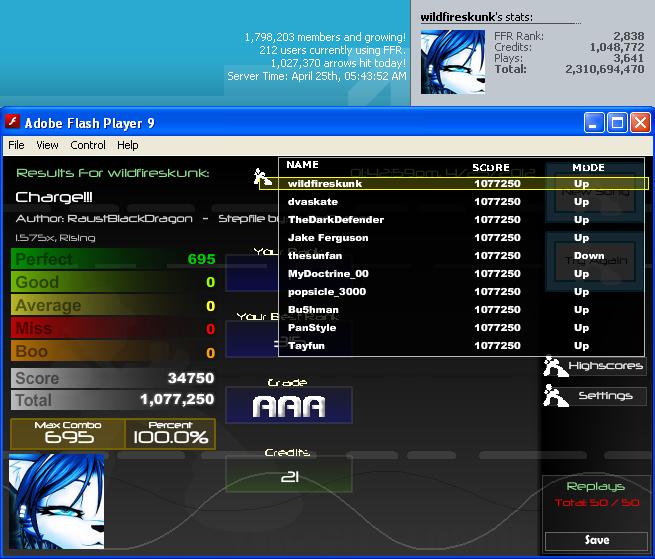
Task: Minimize the Adobe Flash Player window
Action: coord(594,123)
